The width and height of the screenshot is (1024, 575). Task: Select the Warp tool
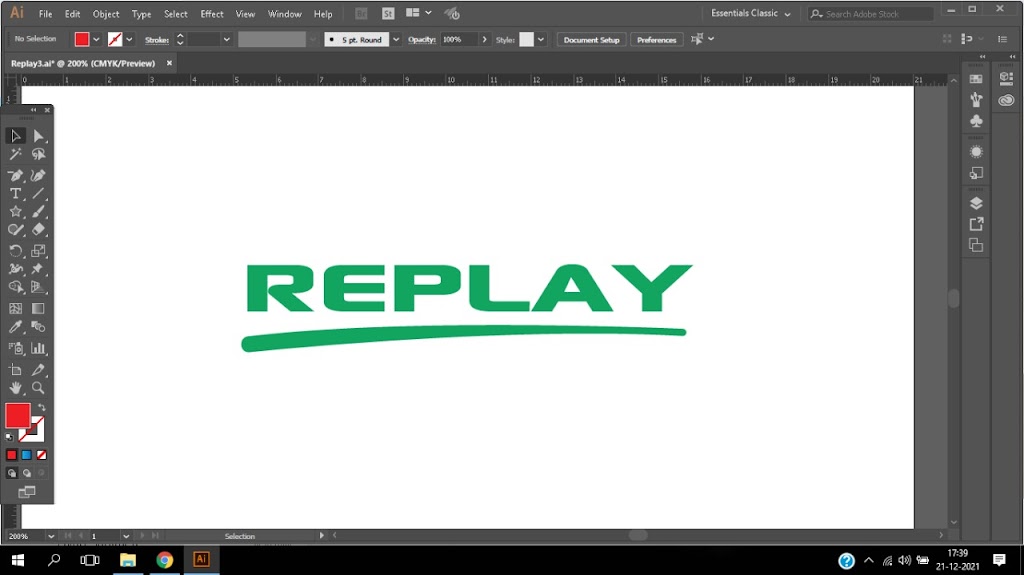15,269
